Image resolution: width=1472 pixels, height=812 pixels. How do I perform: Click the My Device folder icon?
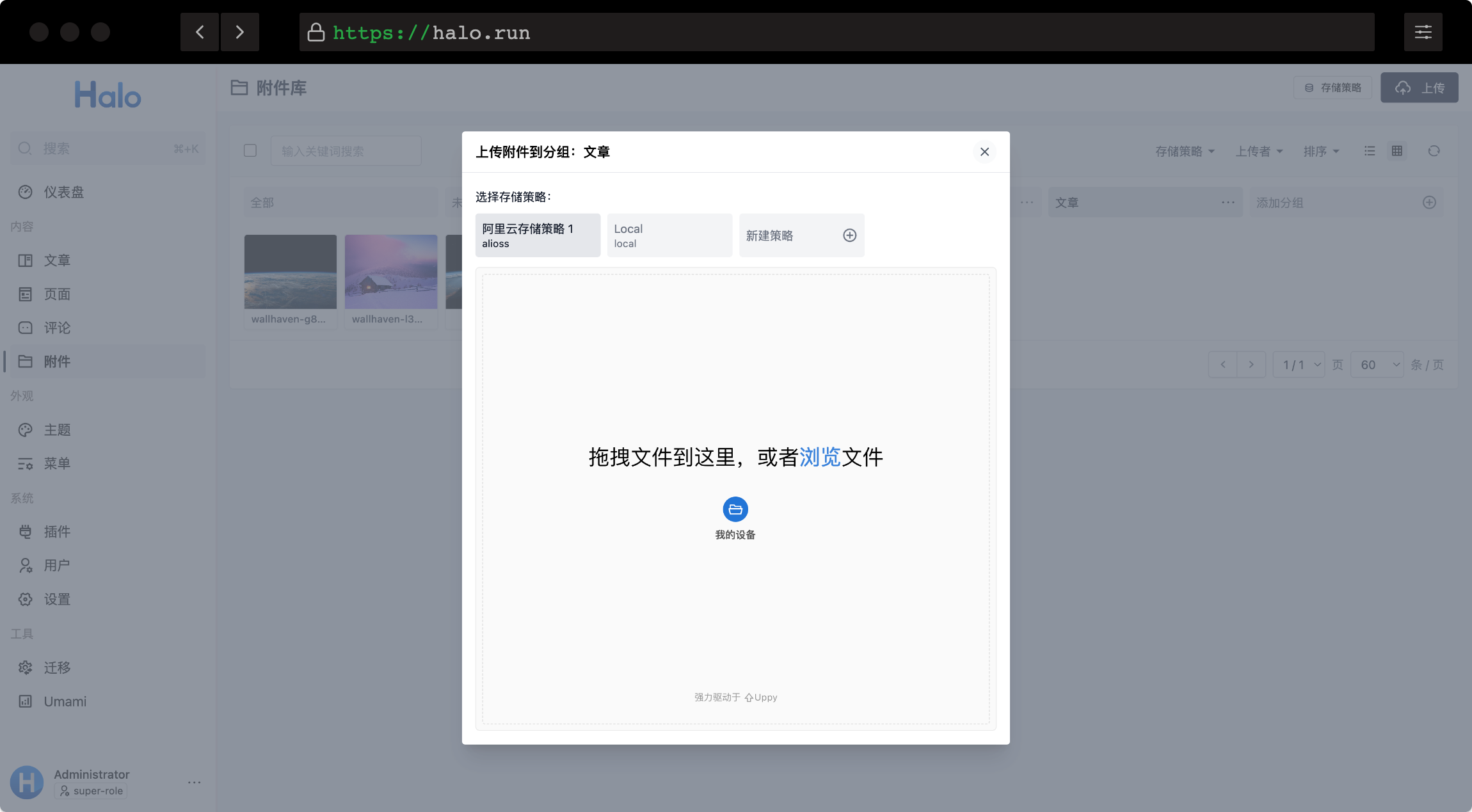pyautogui.click(x=735, y=509)
